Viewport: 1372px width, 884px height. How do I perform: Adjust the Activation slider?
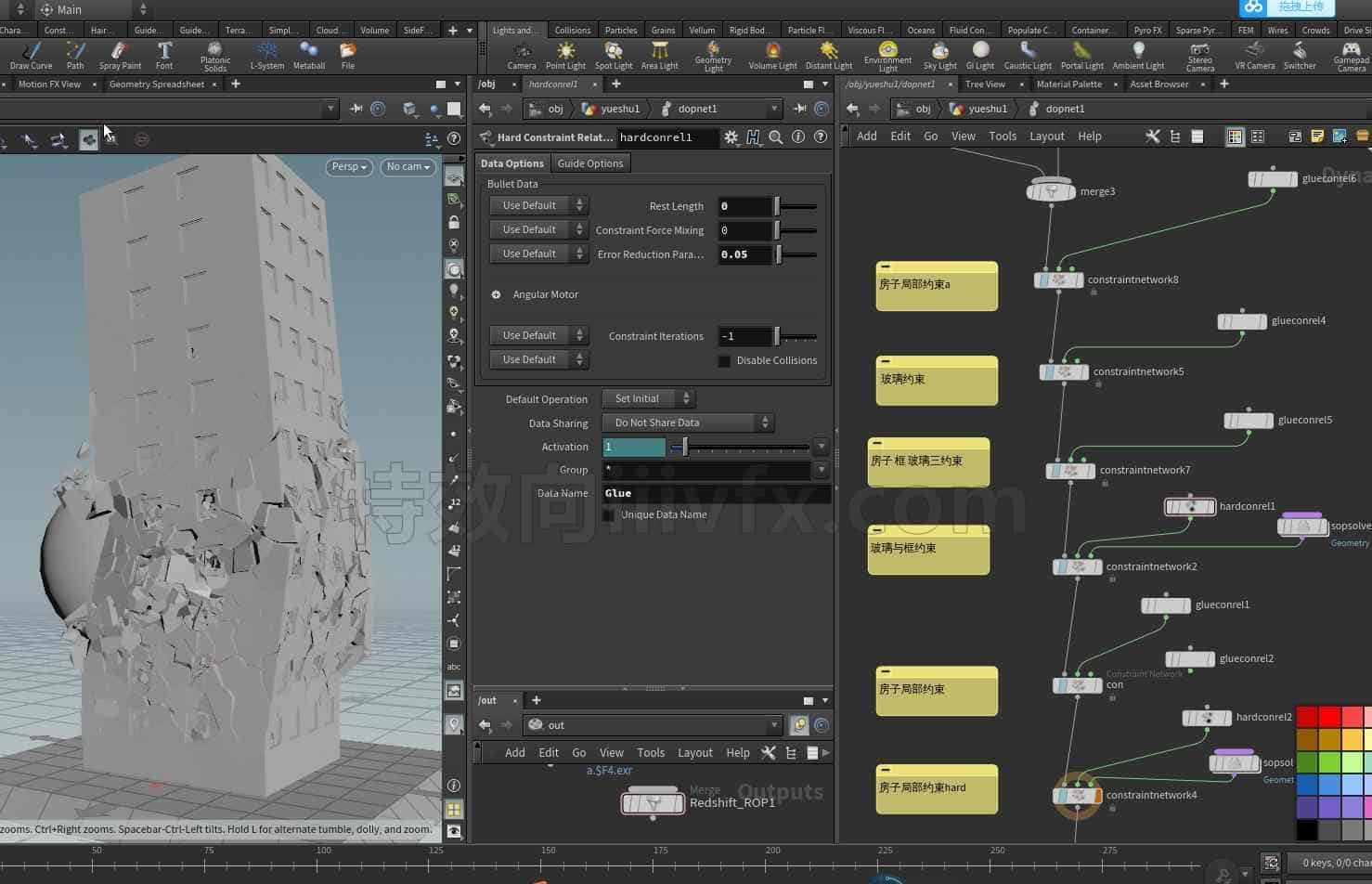pyautogui.click(x=685, y=448)
